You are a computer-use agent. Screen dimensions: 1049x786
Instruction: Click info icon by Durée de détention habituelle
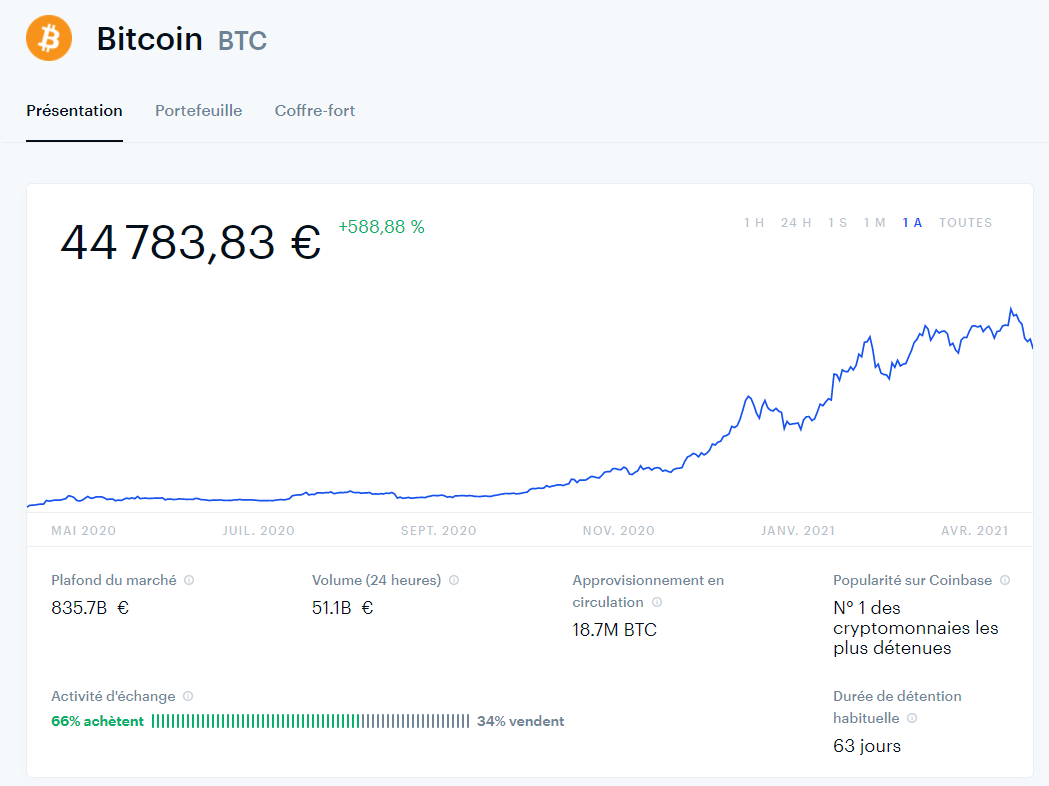[x=912, y=718]
